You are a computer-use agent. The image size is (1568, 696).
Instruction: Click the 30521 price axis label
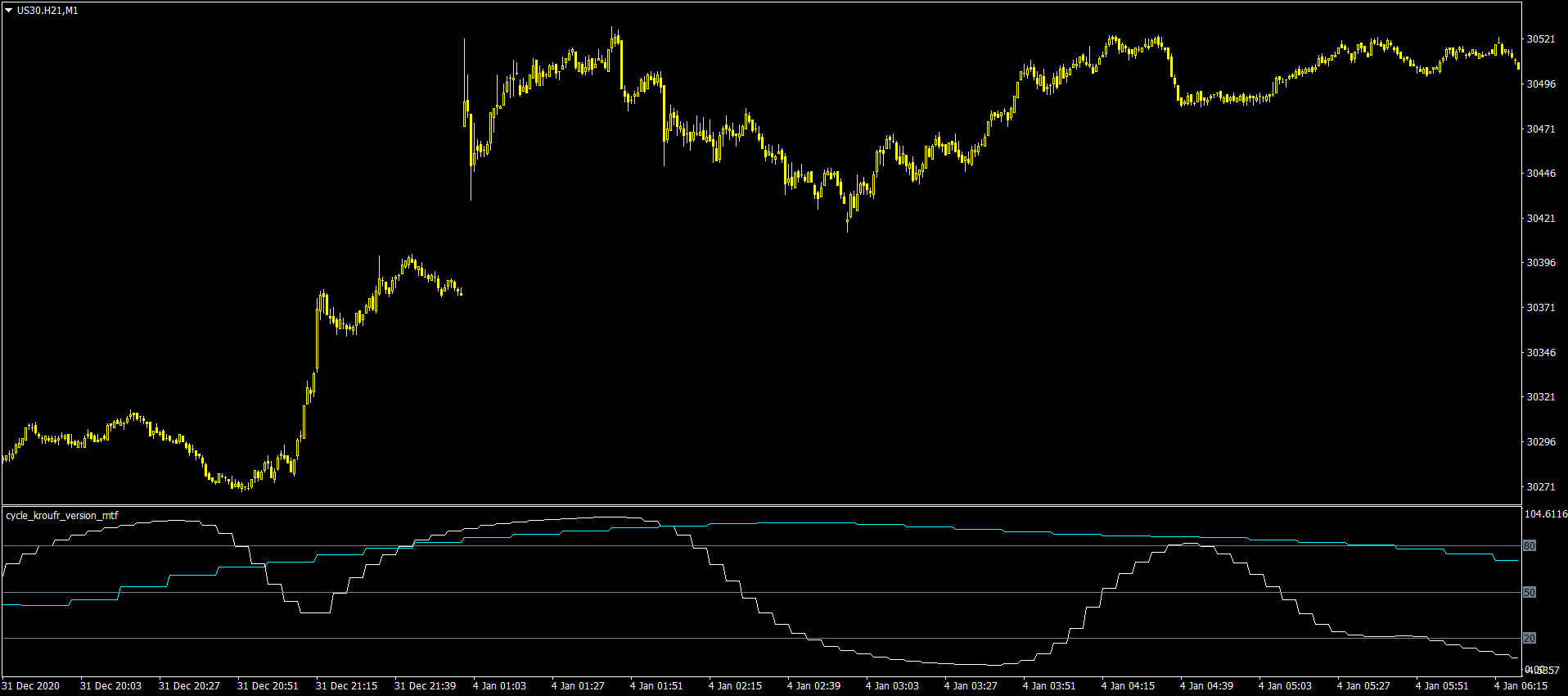(1541, 39)
